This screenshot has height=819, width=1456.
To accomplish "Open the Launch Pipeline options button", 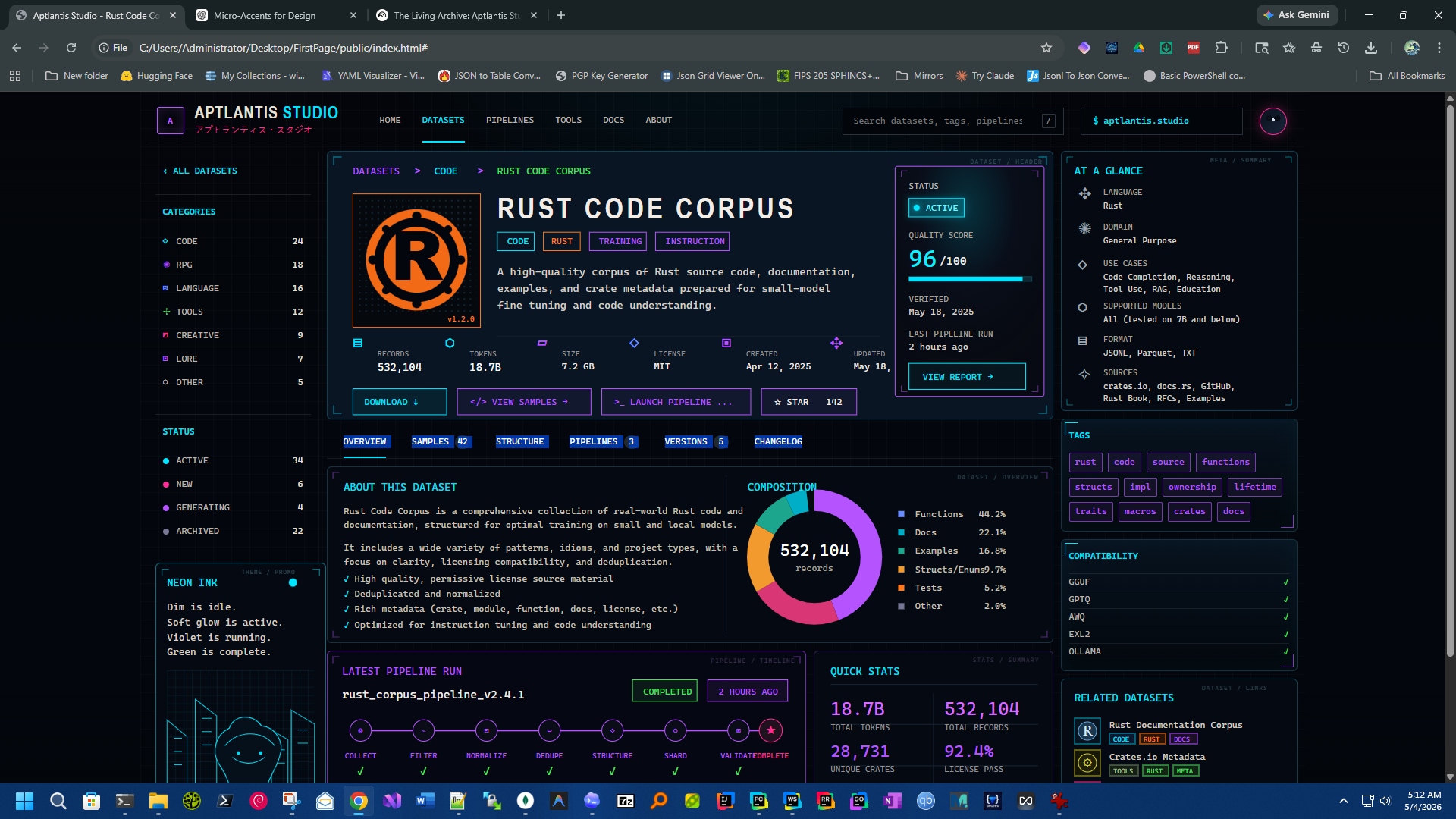I will 676,402.
